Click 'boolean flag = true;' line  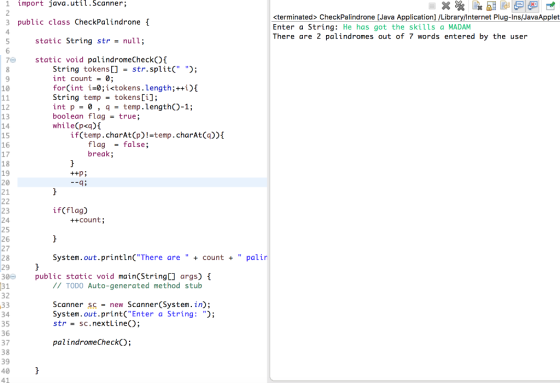pos(96,116)
